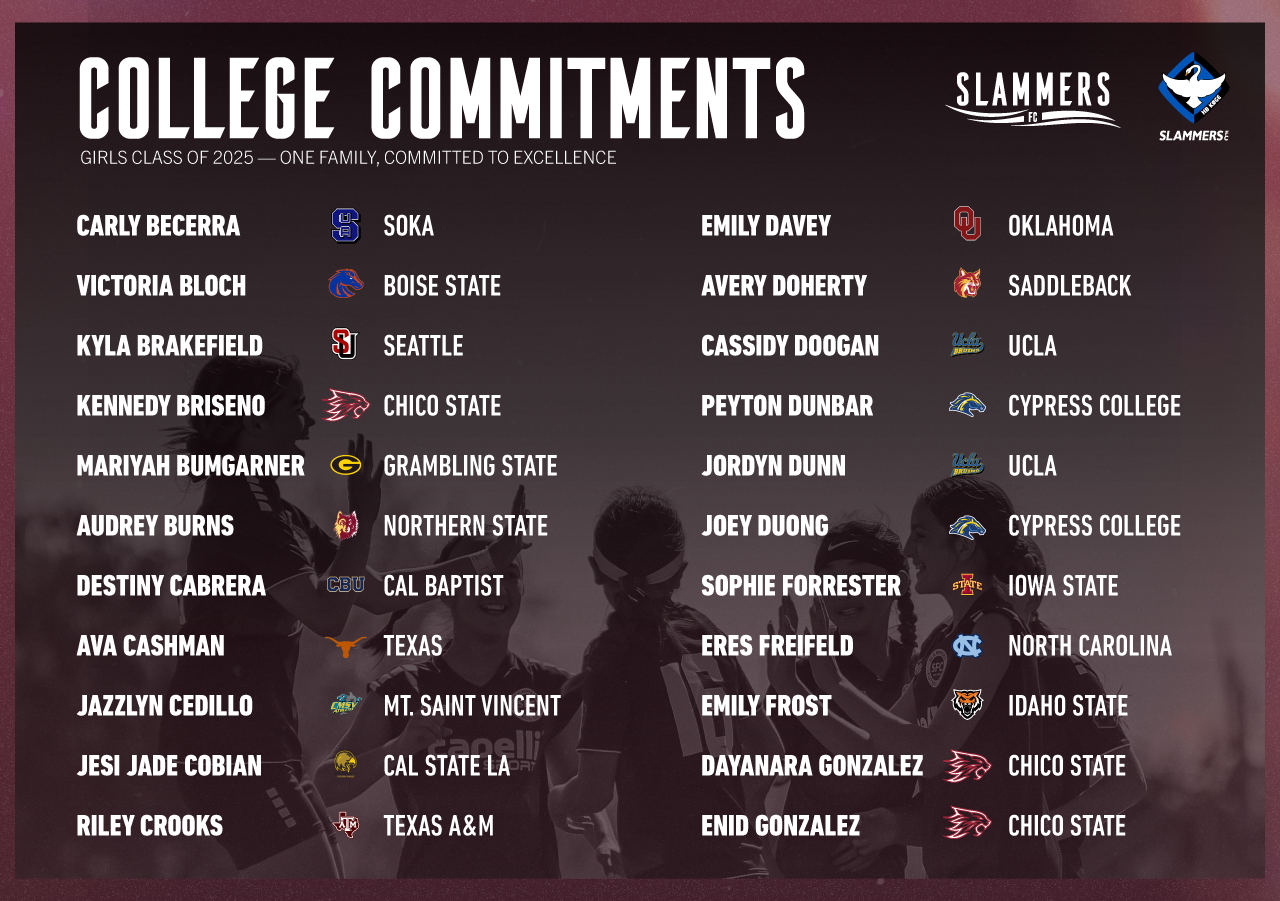This screenshot has width=1280, height=901.
Task: Click the Texas A&M logo
Action: click(x=346, y=825)
